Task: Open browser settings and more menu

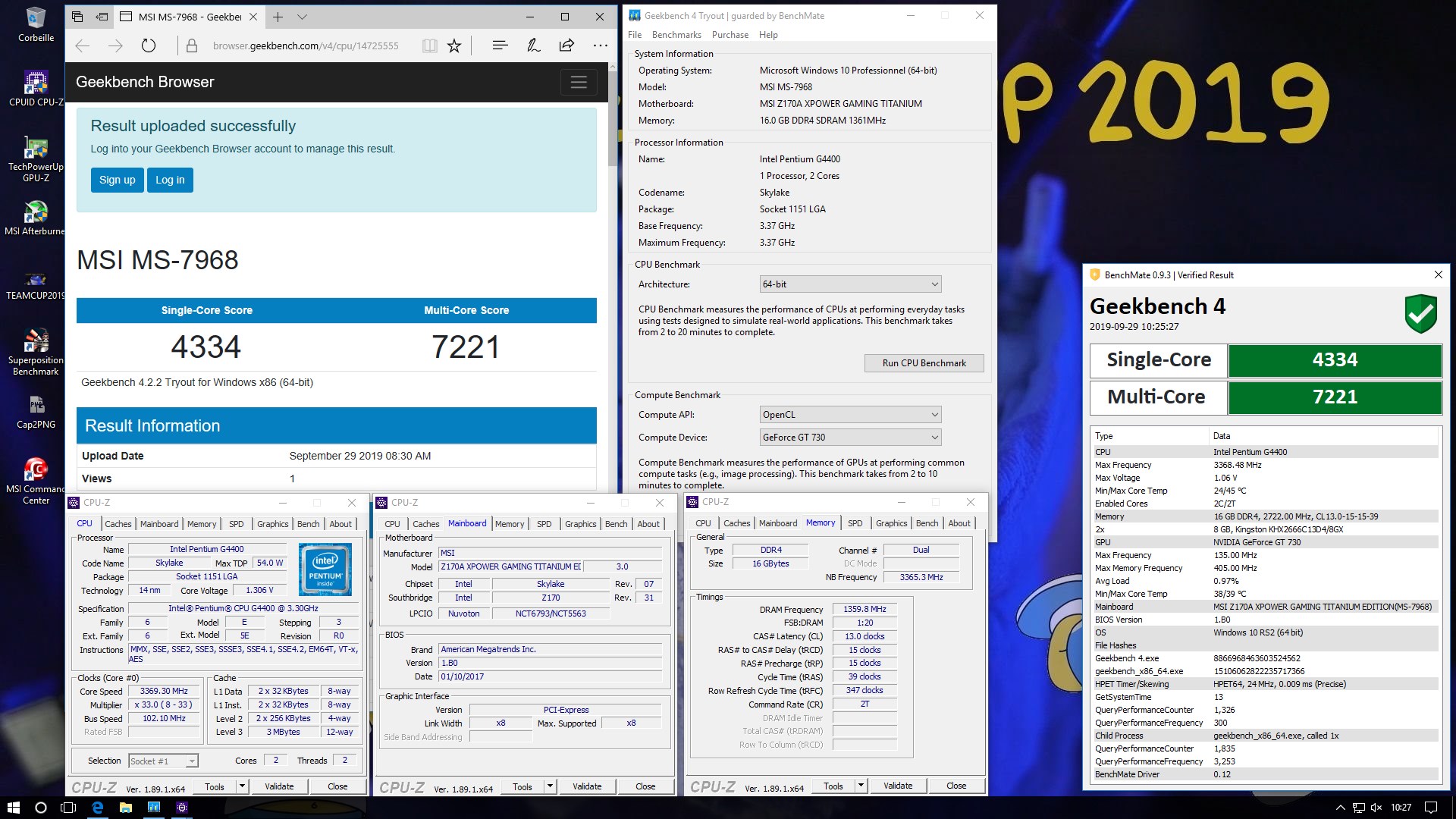Action: click(x=601, y=45)
